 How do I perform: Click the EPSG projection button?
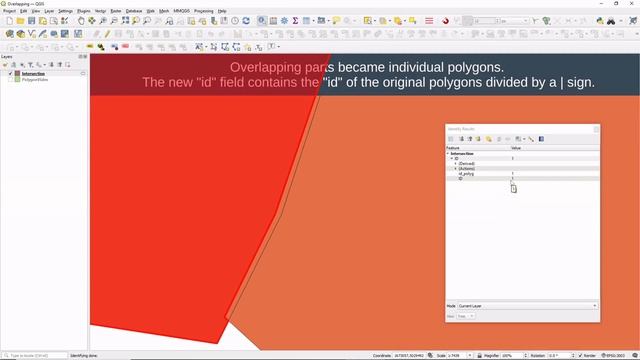(x=614, y=356)
